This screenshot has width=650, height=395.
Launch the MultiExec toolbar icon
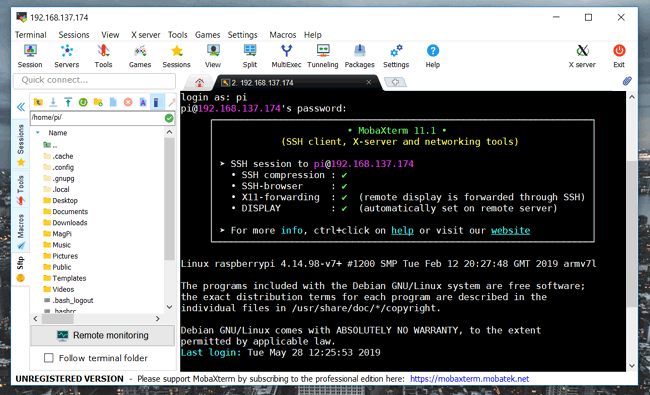tap(286, 56)
